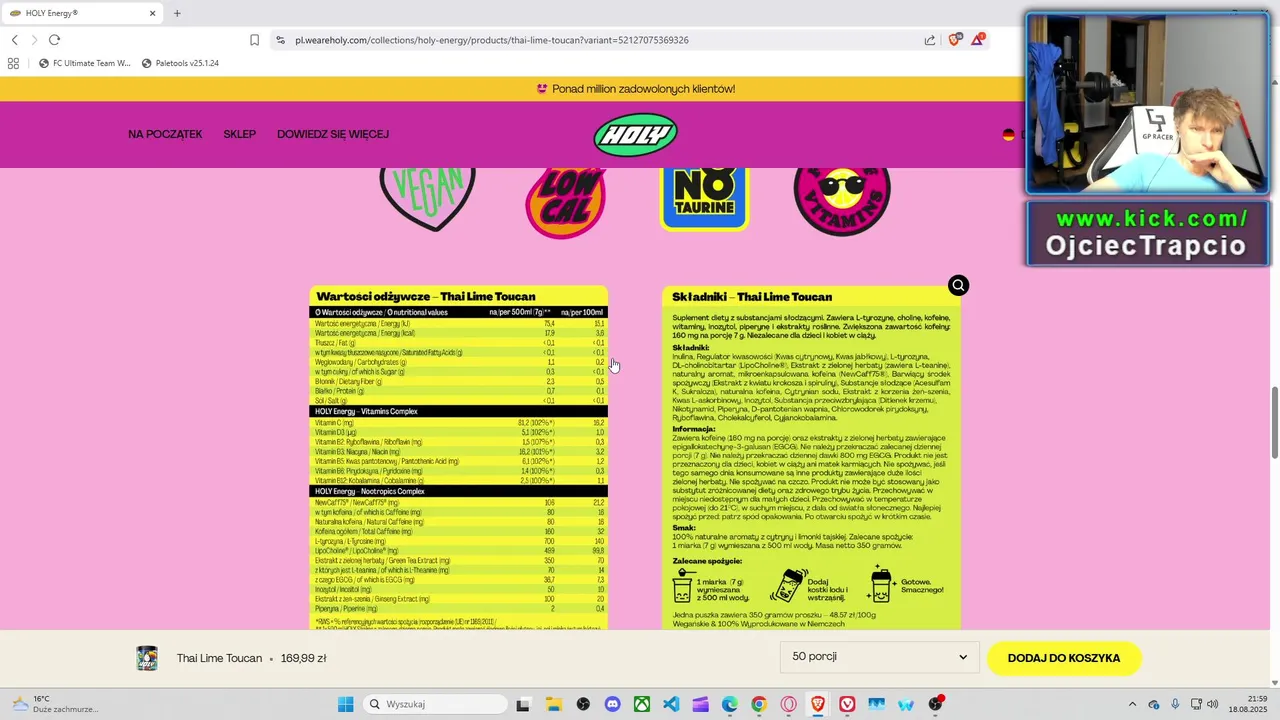Expand the 50 porcji dropdown
This screenshot has height=720, width=1280.
(x=880, y=657)
